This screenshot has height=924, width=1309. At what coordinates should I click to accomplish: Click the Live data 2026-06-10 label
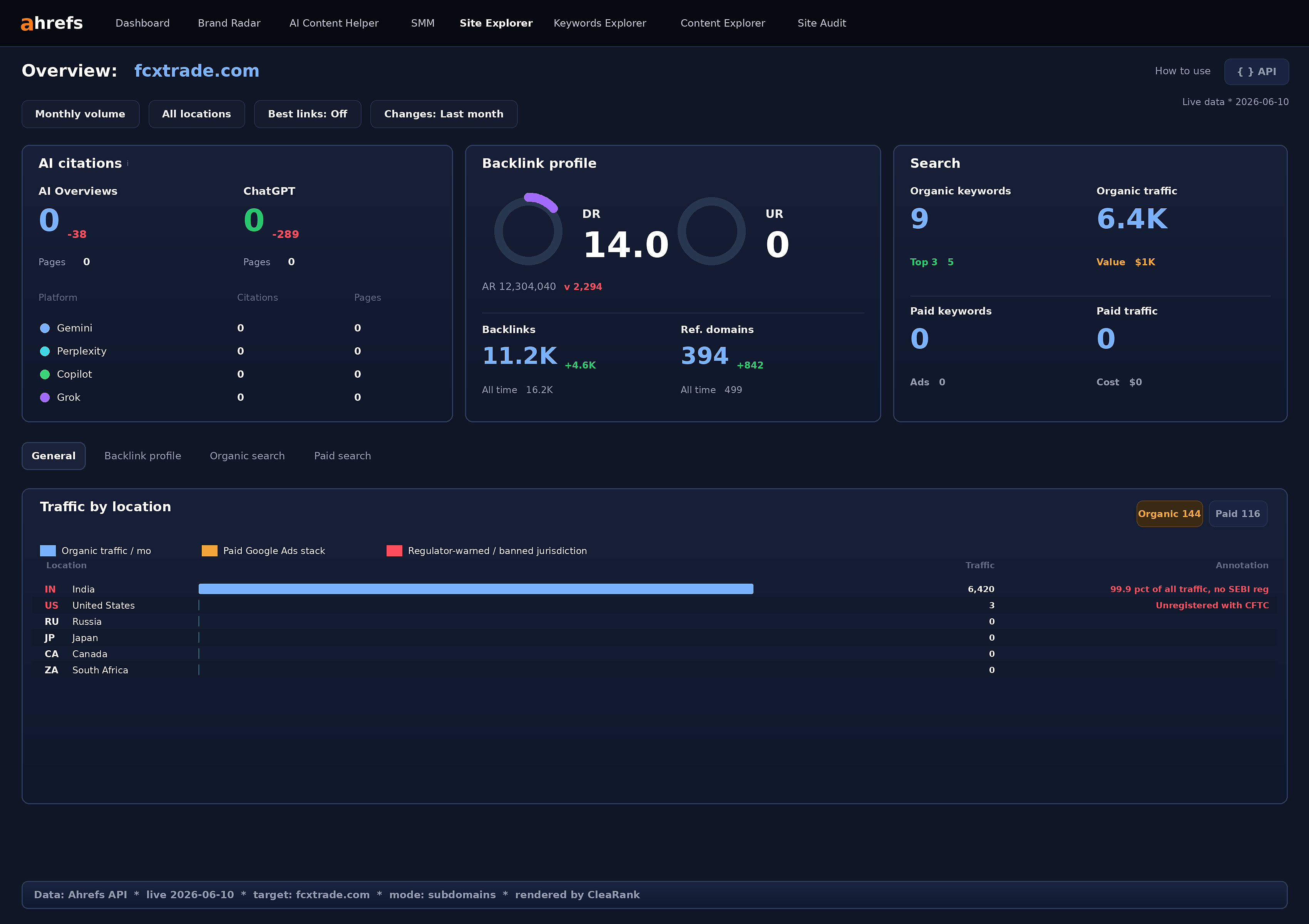(x=1235, y=102)
